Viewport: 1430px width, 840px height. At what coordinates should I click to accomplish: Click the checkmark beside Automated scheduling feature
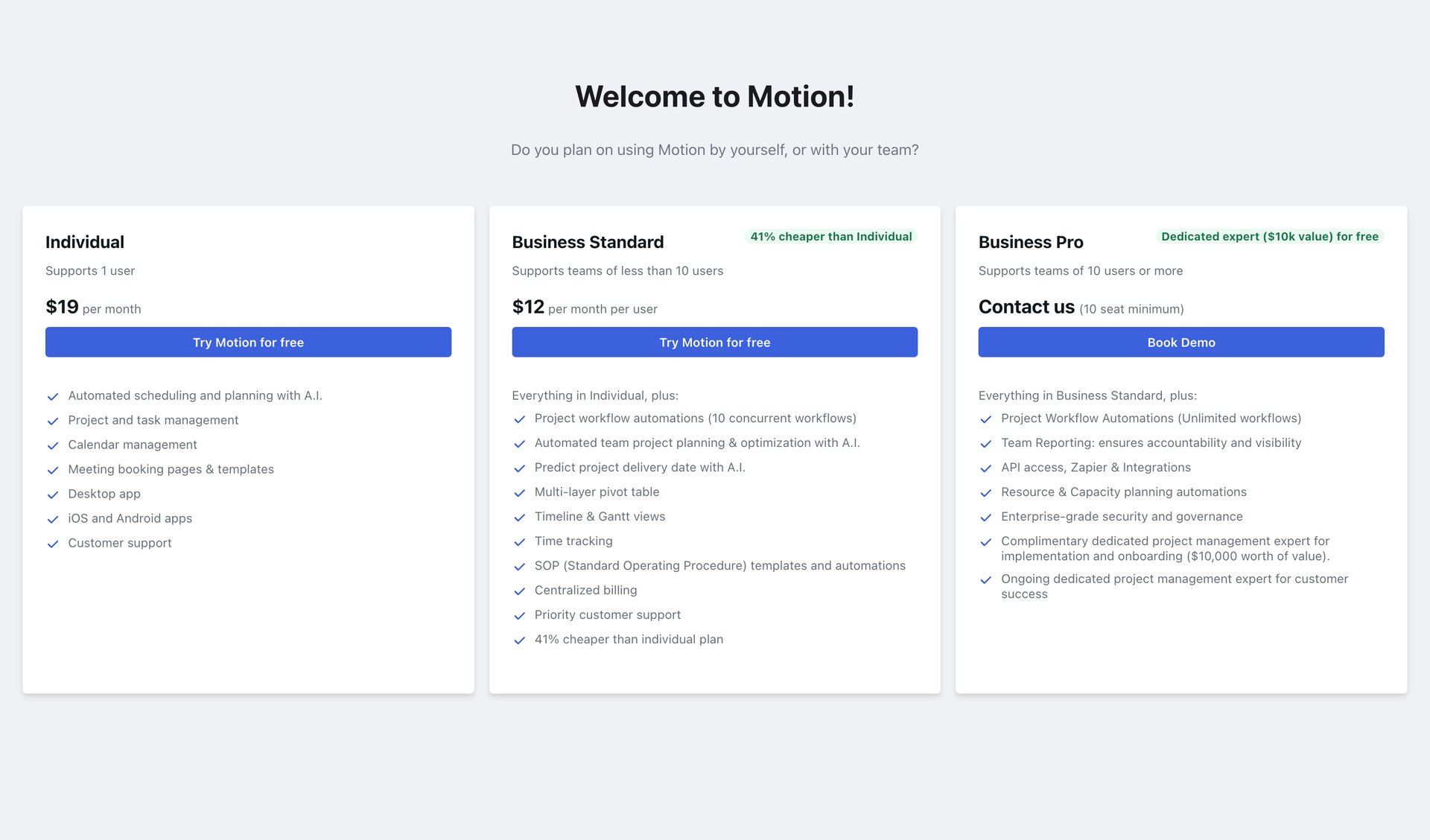click(53, 396)
